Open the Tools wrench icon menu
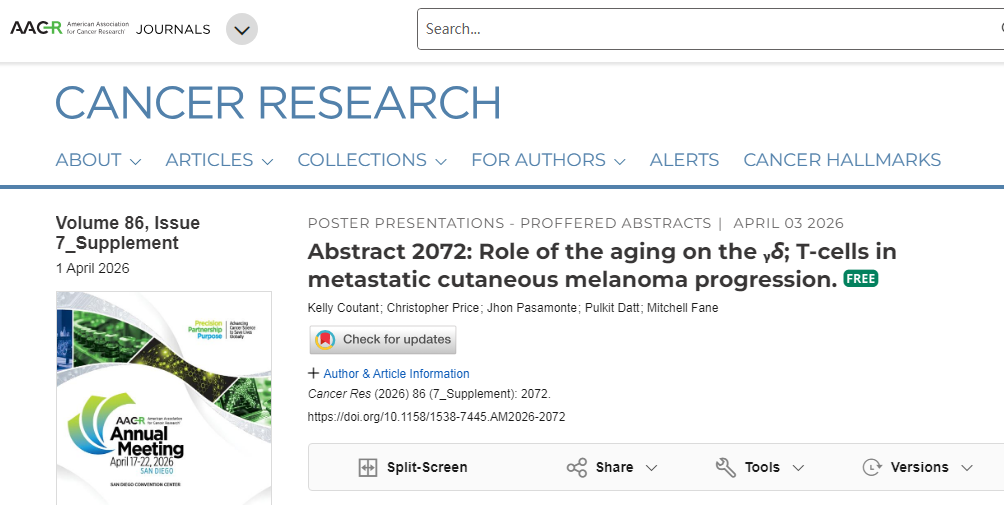Viewport: 1004px width, 505px height. 726,467
